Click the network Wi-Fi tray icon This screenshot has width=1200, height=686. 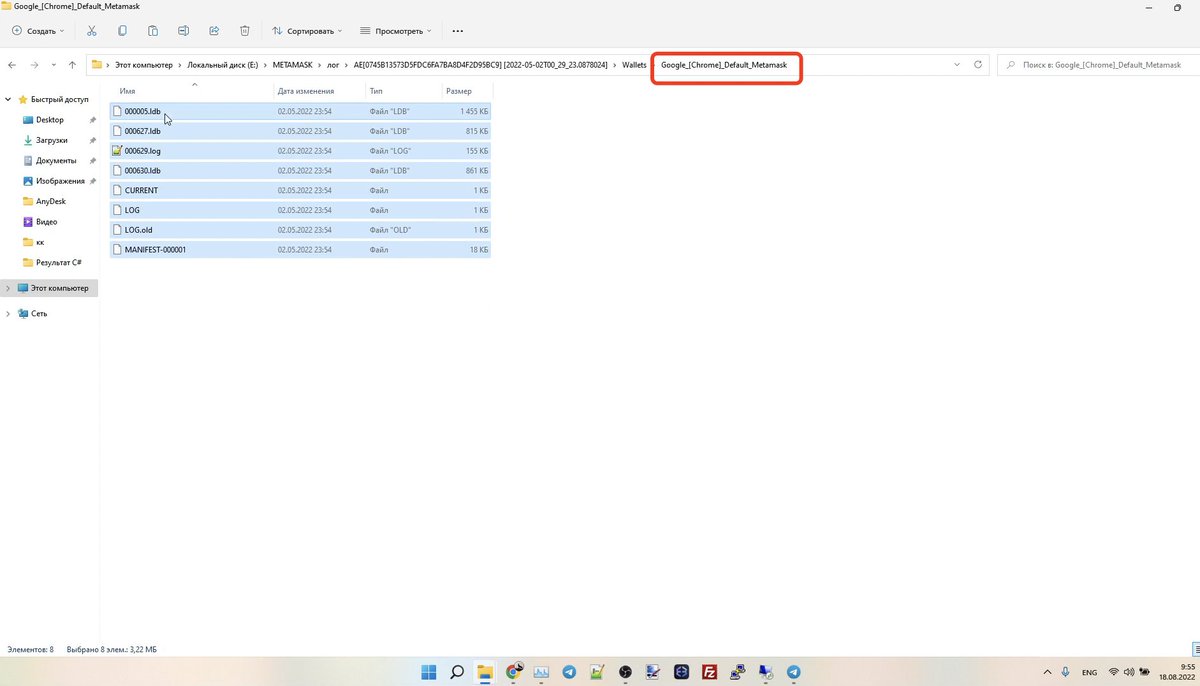(x=1114, y=672)
